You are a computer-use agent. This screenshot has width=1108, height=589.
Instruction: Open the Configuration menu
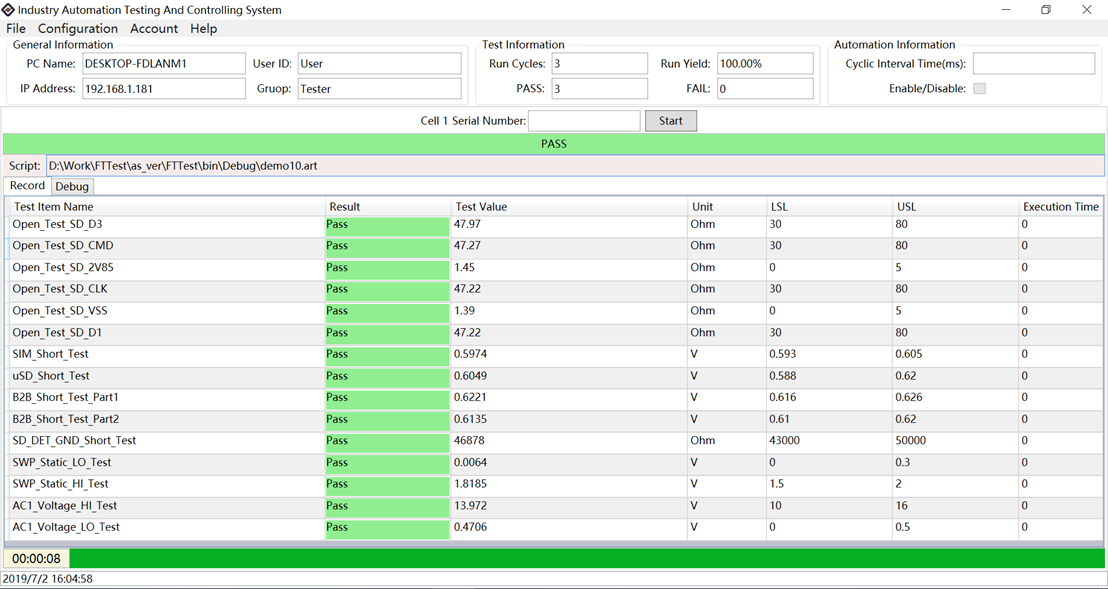[77, 29]
